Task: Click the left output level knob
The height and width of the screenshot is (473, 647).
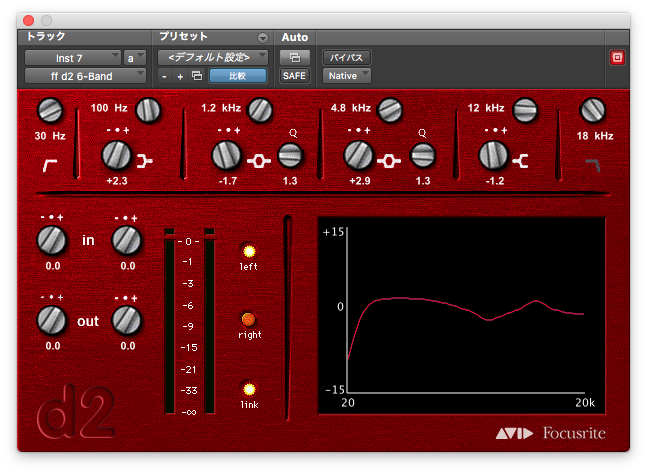Action: coord(52,320)
